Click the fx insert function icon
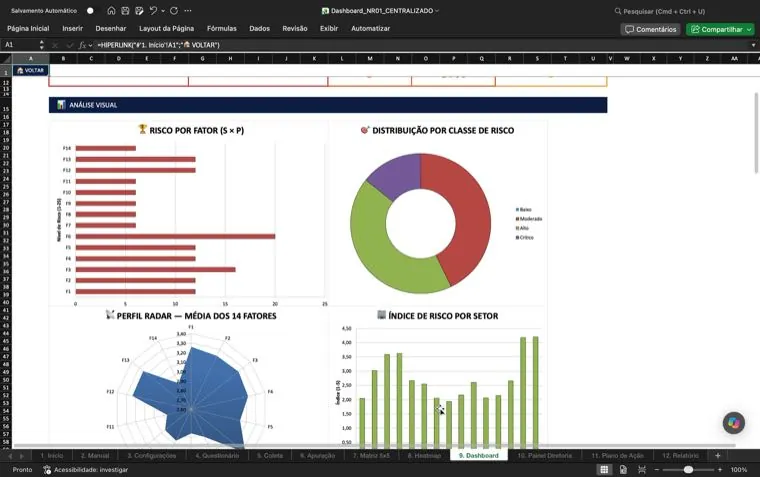The height and width of the screenshot is (477, 760). click(x=82, y=45)
